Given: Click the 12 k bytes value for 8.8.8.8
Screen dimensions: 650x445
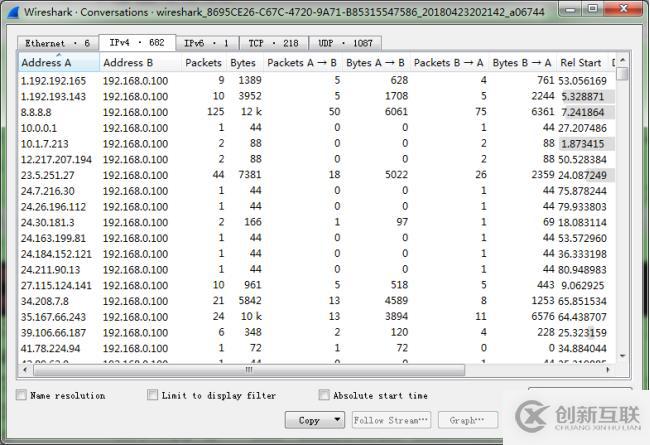Looking at the screenshot, I should coord(251,112).
